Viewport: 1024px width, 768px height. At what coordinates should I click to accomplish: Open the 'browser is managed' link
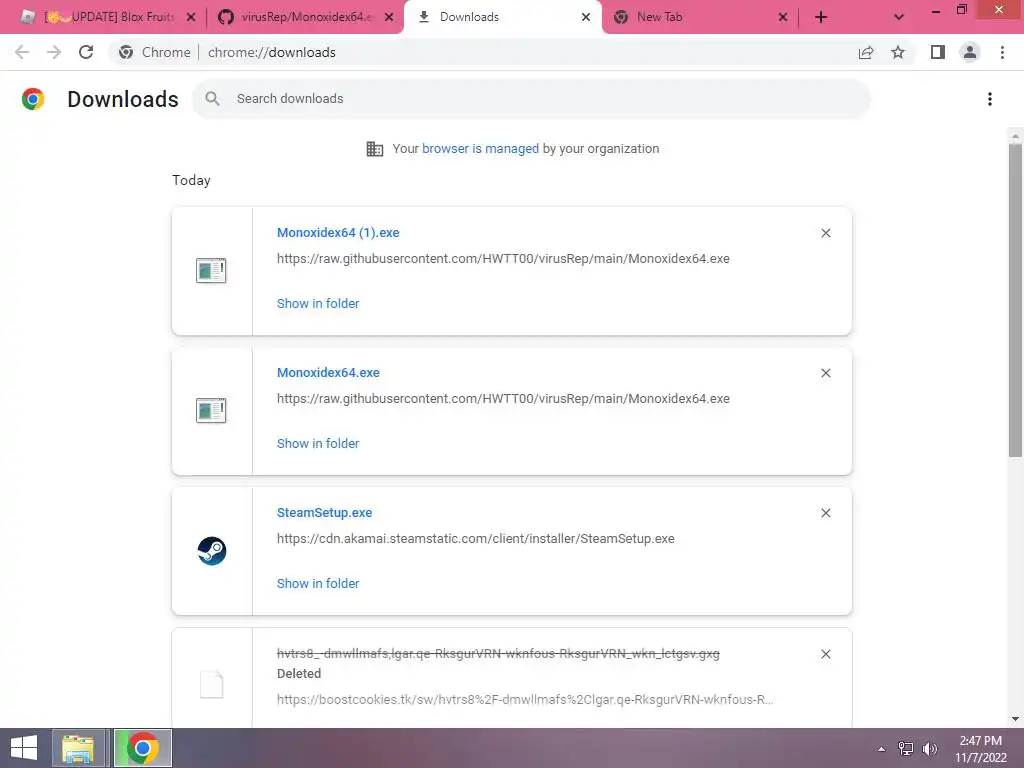[480, 148]
